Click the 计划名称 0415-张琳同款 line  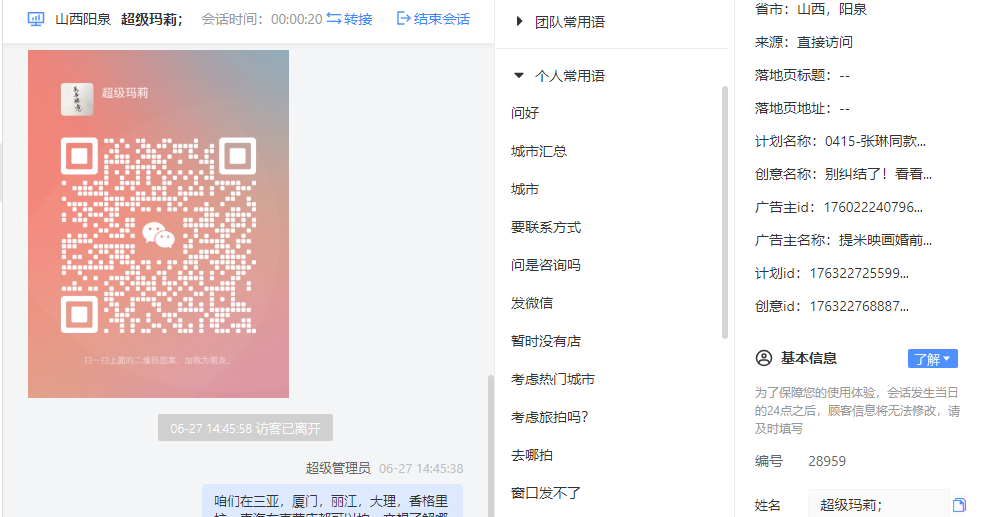[840, 141]
